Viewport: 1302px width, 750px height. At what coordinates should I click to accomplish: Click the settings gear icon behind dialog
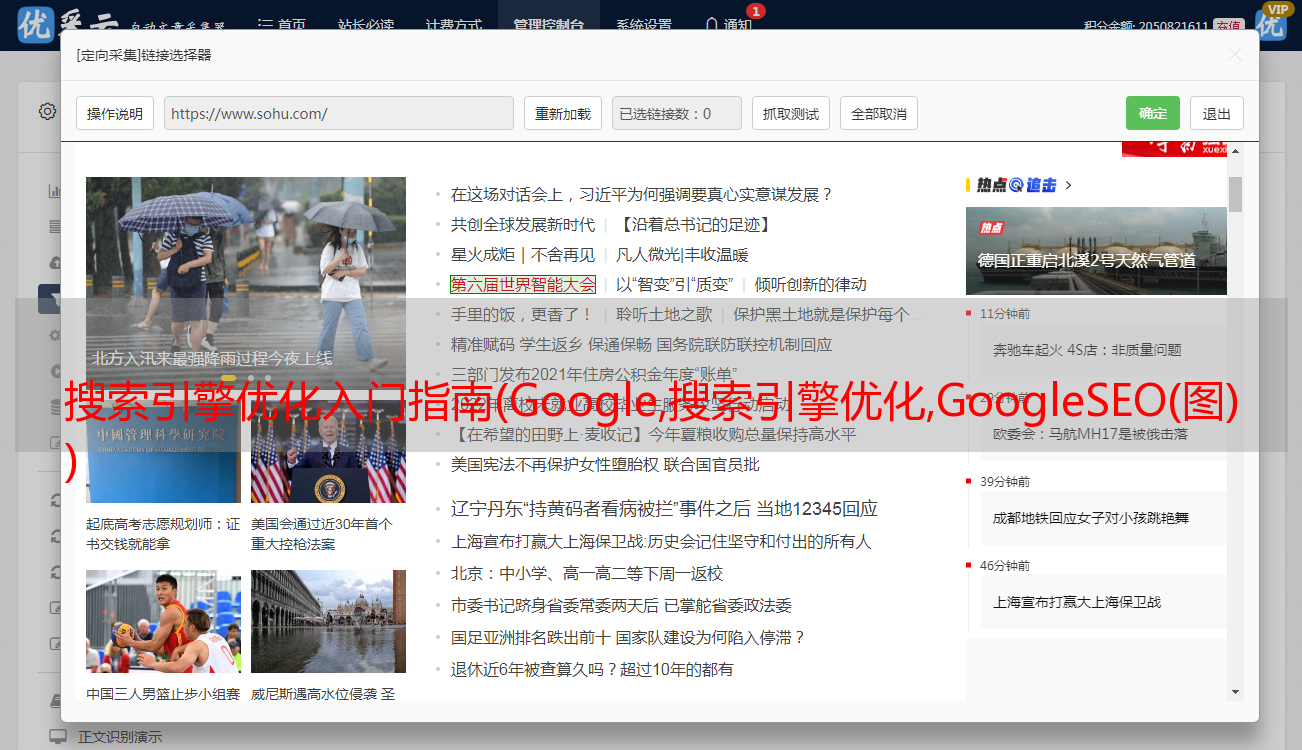(x=47, y=111)
